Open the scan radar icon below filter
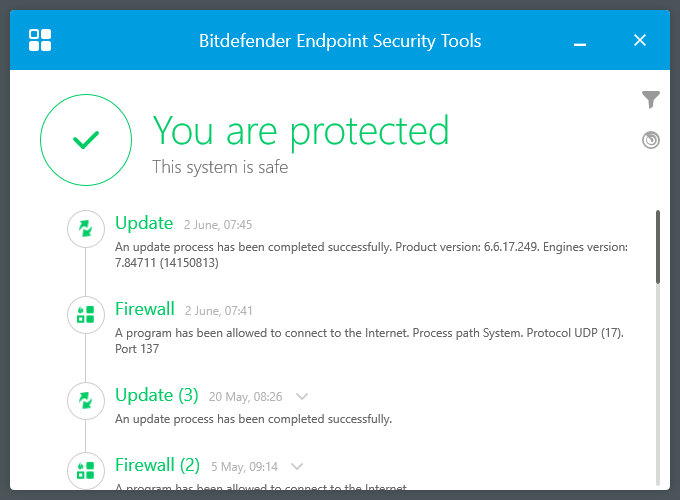Image resolution: width=680 pixels, height=500 pixels. [x=651, y=140]
